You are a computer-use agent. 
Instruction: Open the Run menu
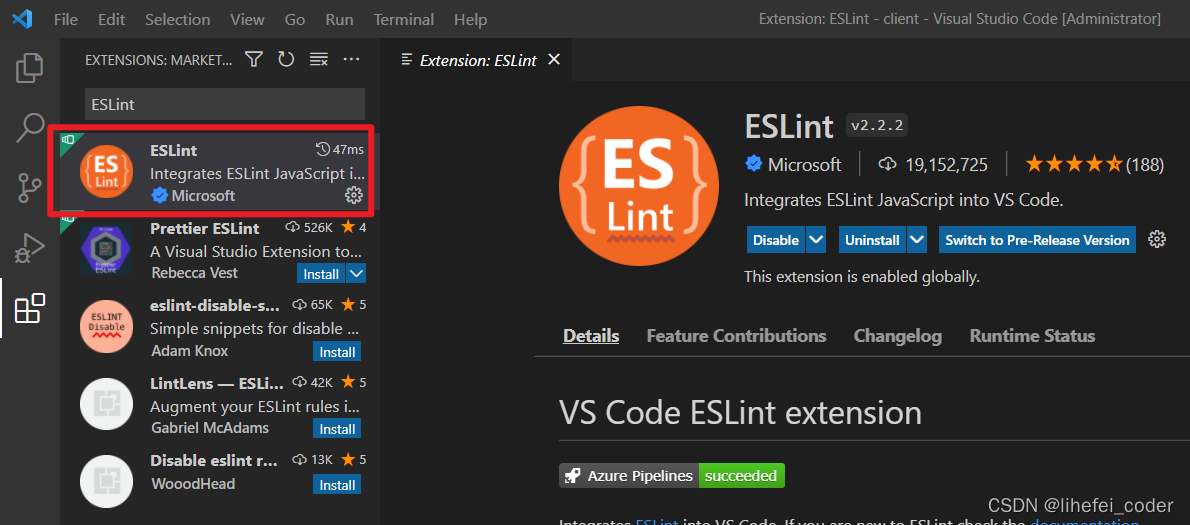339,20
